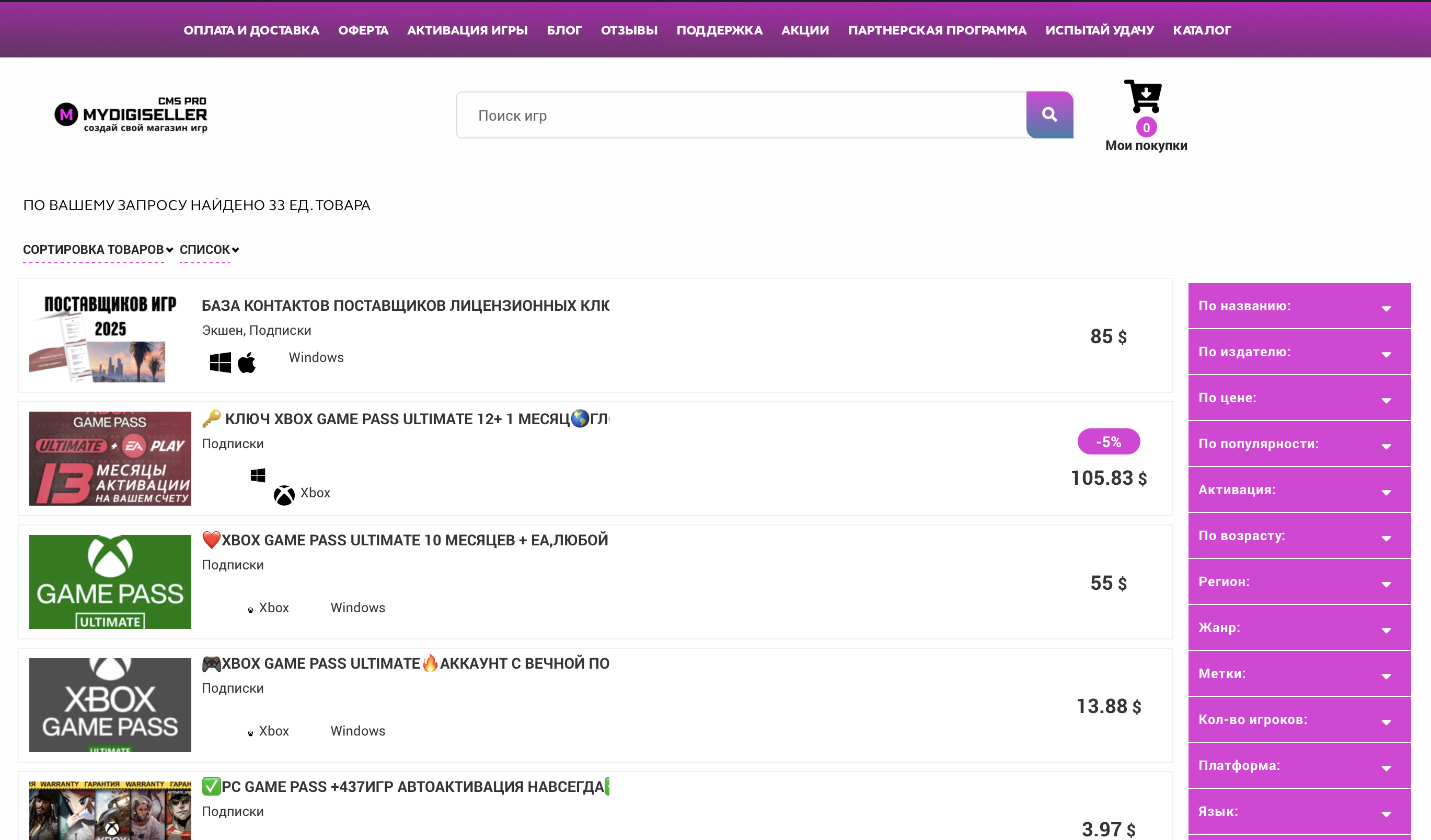
Task: Click the 3.97 $ price
Action: click(1109, 829)
